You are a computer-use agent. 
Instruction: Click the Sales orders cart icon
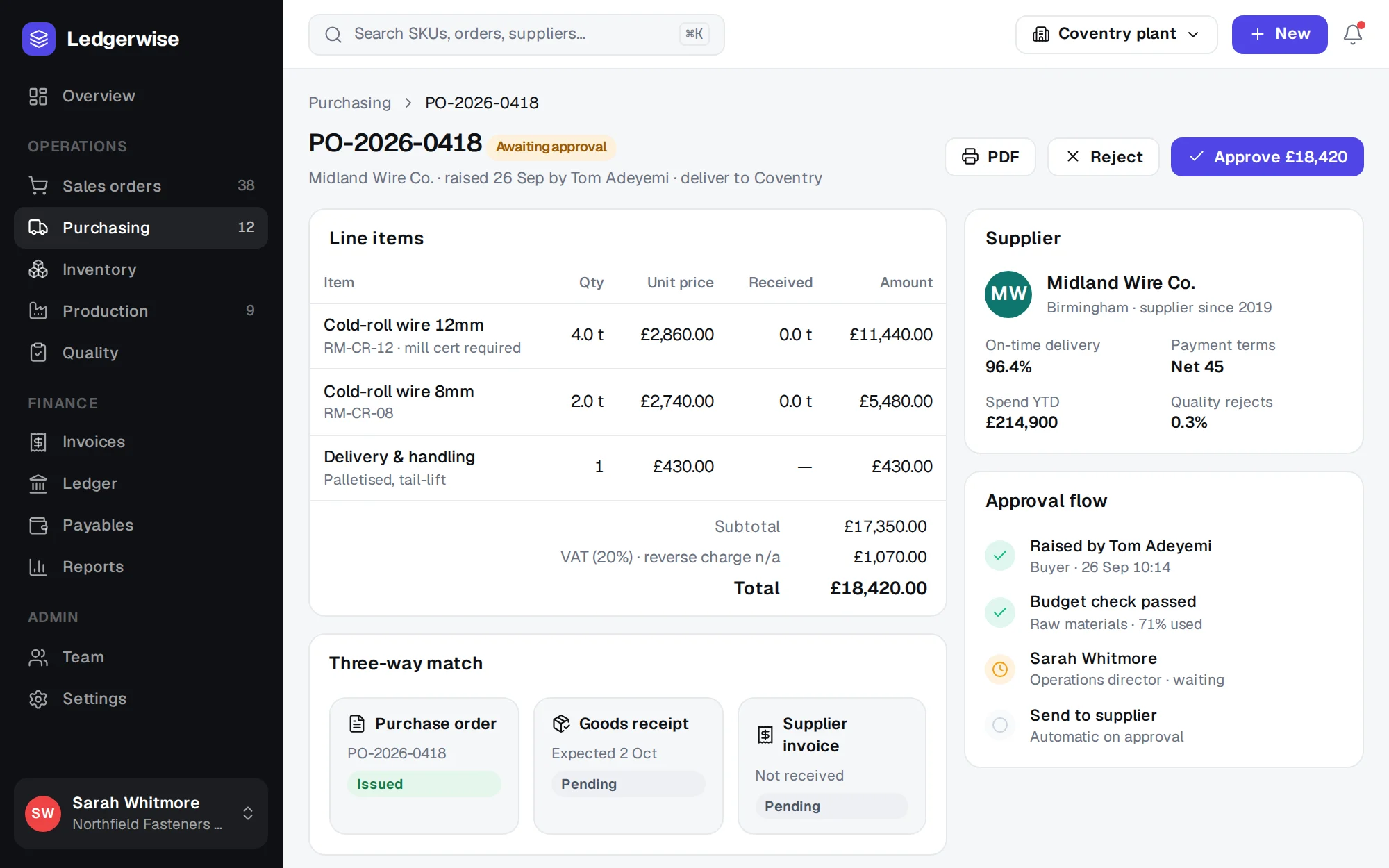pos(38,186)
